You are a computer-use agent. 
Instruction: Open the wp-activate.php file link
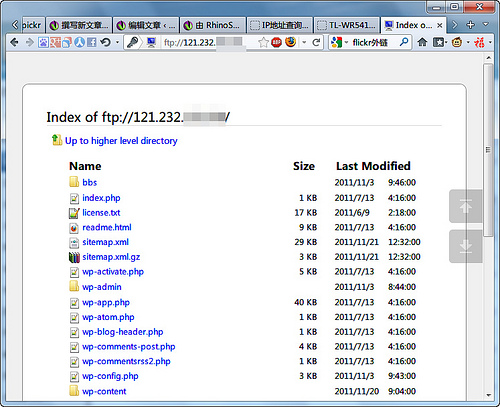point(113,272)
